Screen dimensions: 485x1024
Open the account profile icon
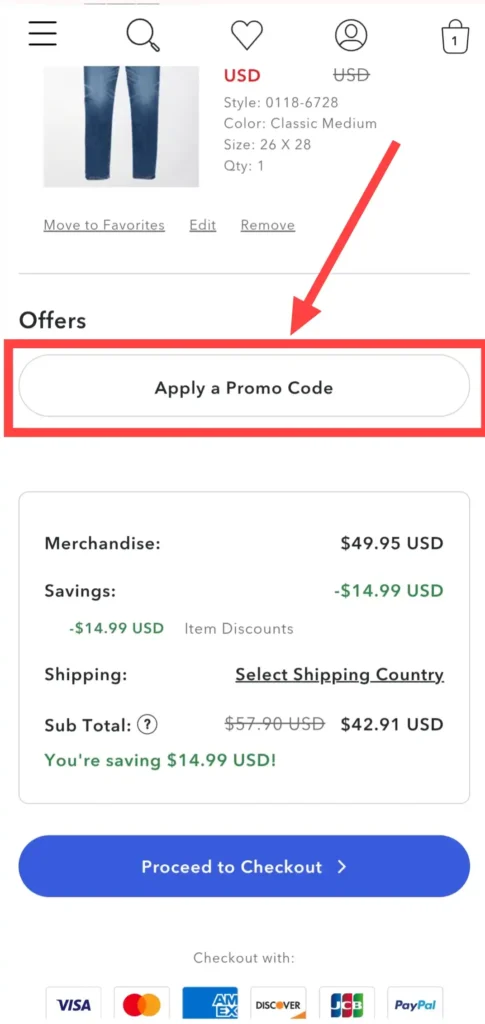pos(351,35)
